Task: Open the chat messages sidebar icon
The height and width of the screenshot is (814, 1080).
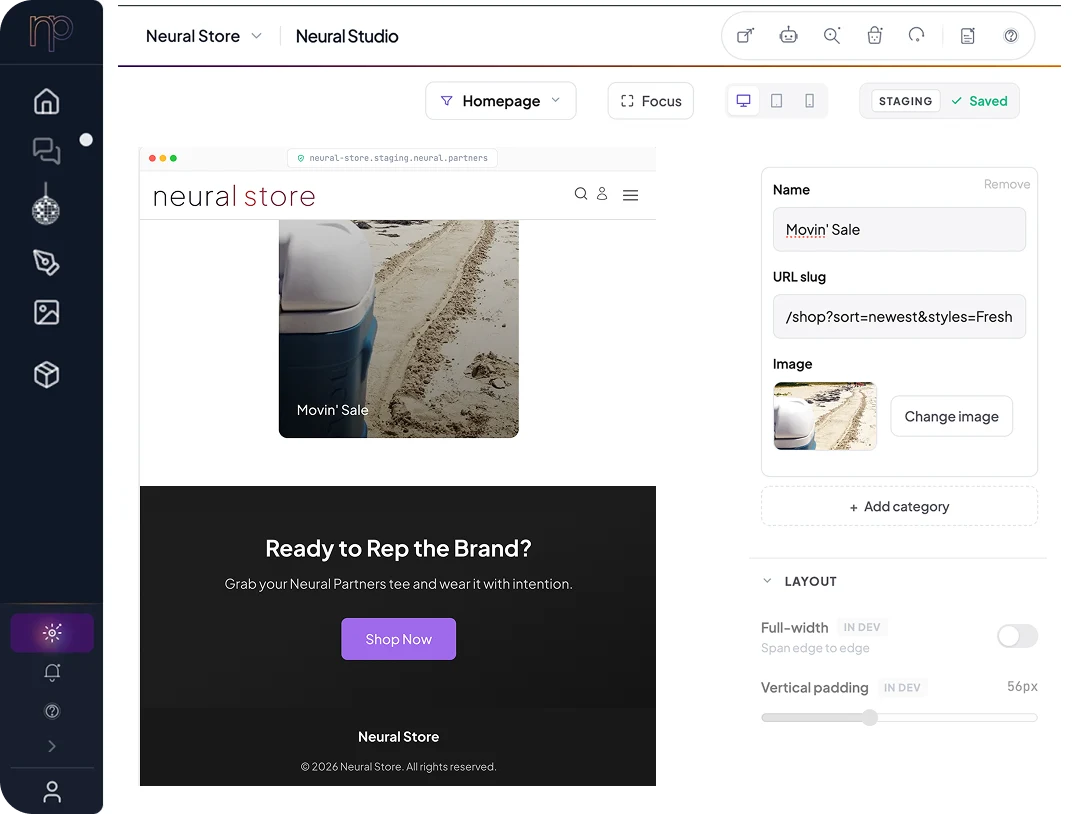Action: point(47,150)
